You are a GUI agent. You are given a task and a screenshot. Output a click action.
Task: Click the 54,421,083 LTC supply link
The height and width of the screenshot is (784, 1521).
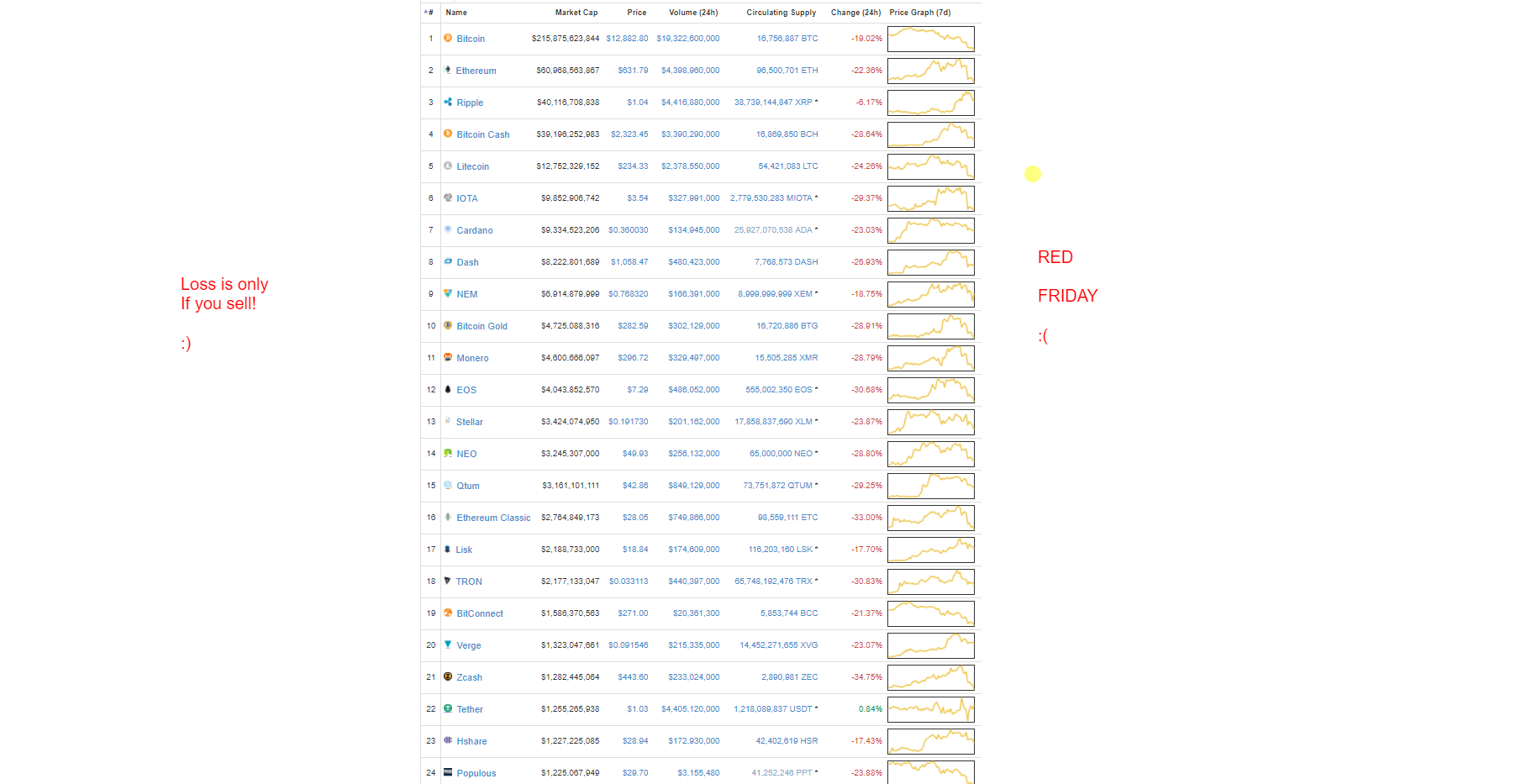pyautogui.click(x=788, y=166)
